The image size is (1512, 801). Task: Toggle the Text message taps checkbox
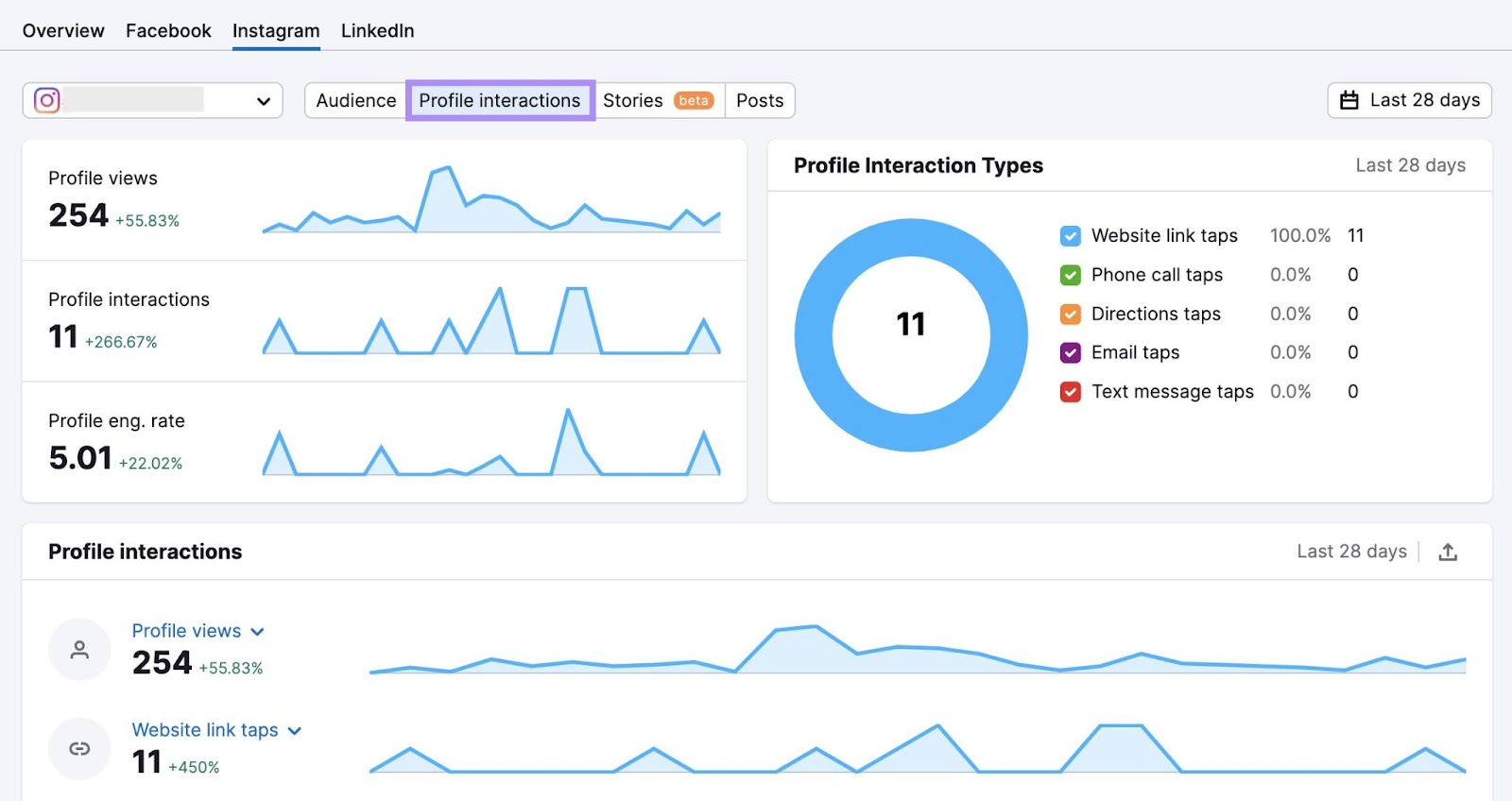(x=1070, y=392)
